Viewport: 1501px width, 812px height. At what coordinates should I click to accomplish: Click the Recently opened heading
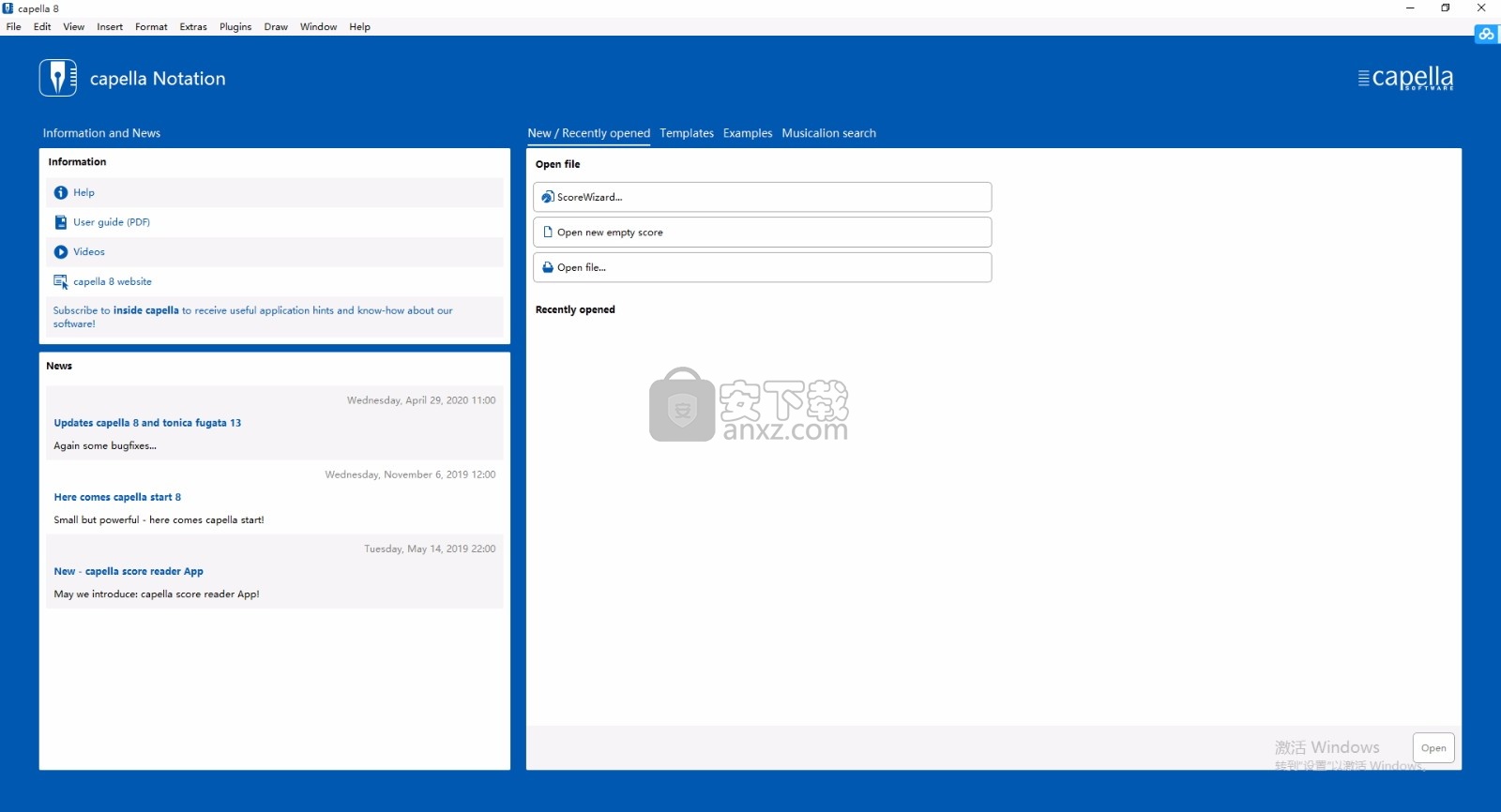pyautogui.click(x=575, y=309)
